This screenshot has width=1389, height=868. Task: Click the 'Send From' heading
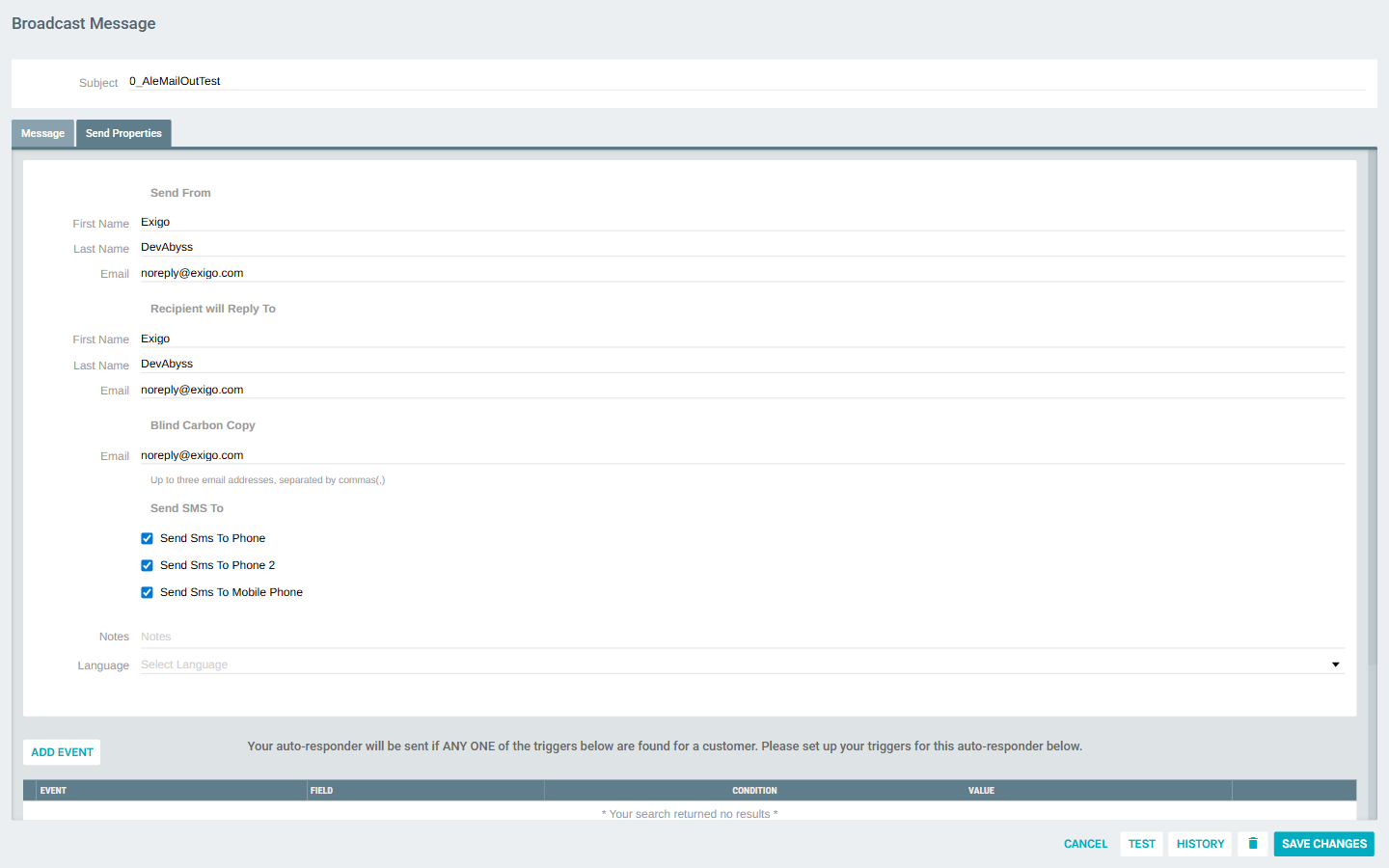180,193
